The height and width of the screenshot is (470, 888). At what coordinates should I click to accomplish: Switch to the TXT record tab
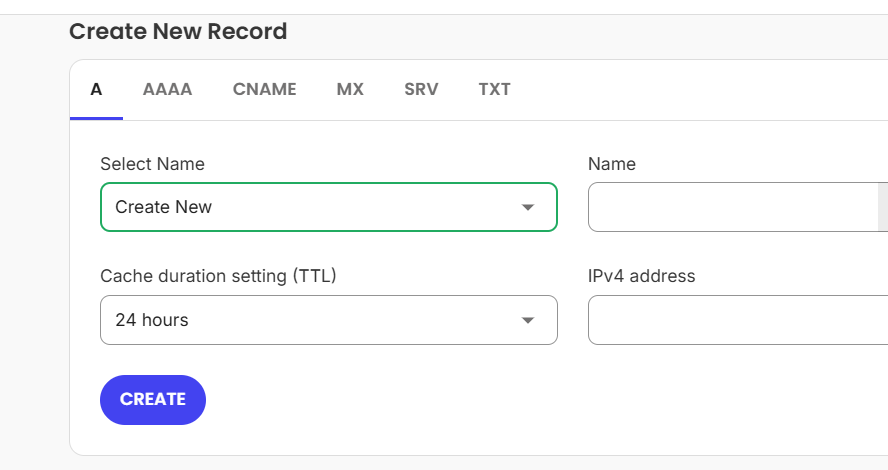tap(494, 89)
